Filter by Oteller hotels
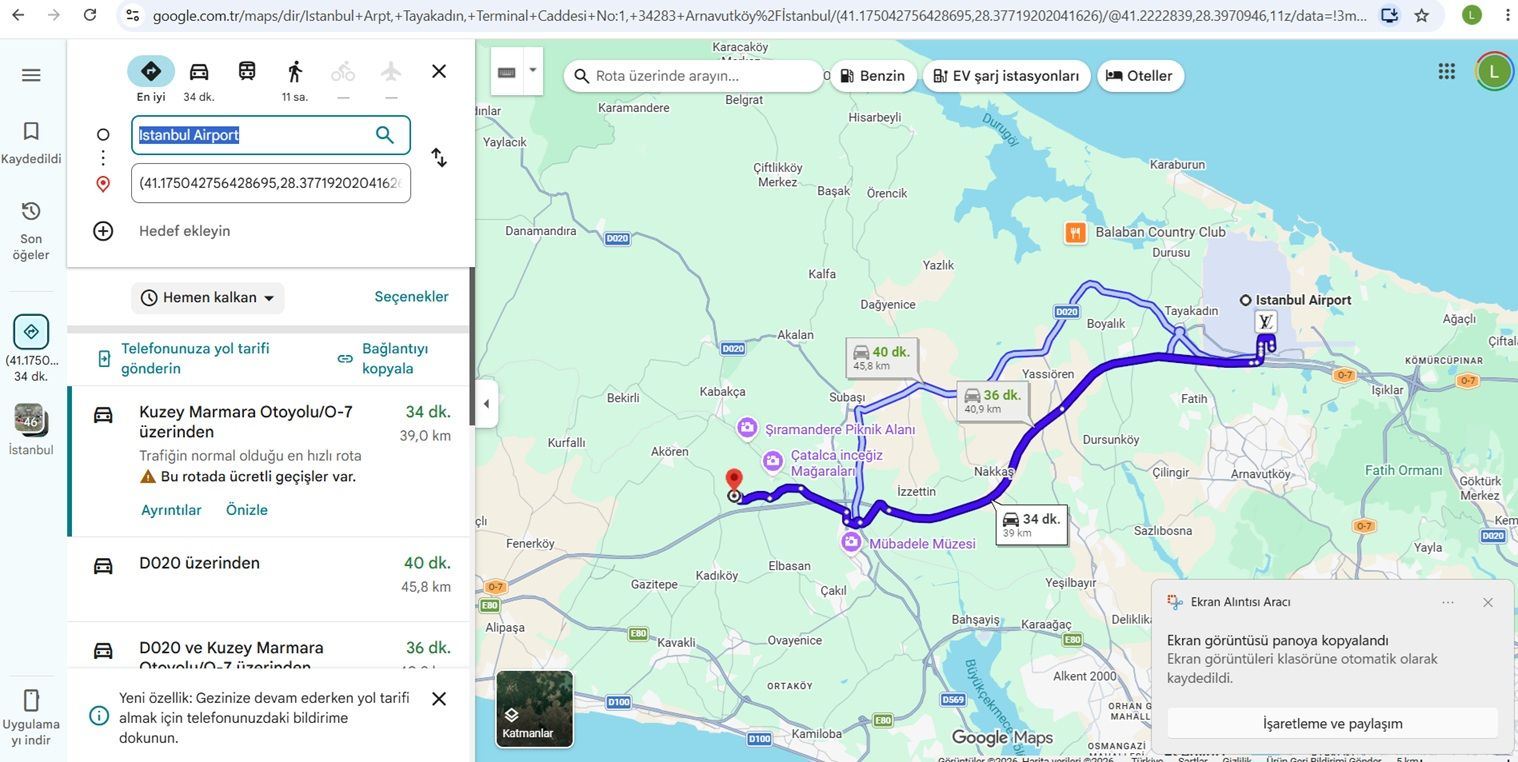Viewport: 1518px width, 762px height. [1140, 76]
